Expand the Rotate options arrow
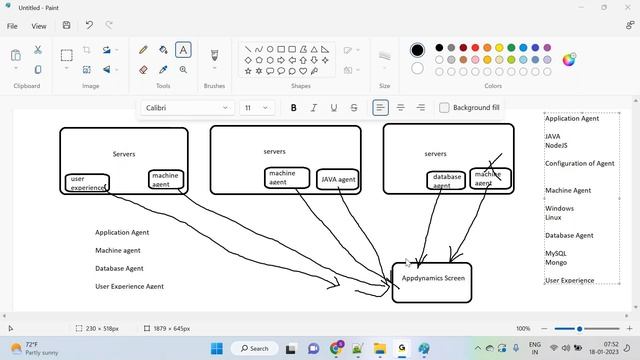Image resolution: width=640 pixels, height=360 pixels. tap(117, 50)
